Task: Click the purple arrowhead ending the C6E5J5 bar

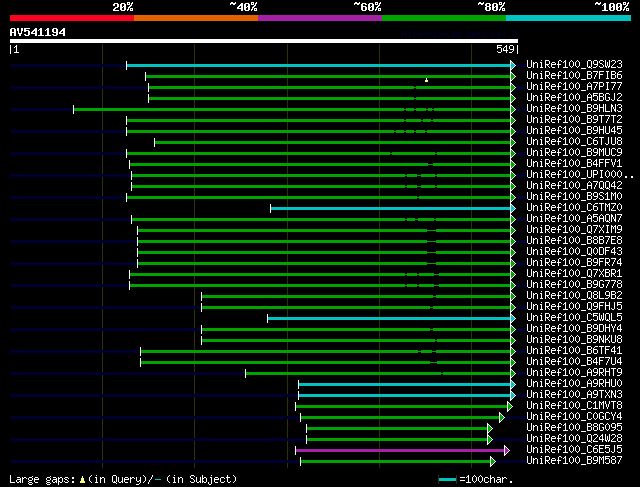Action: 507,451
